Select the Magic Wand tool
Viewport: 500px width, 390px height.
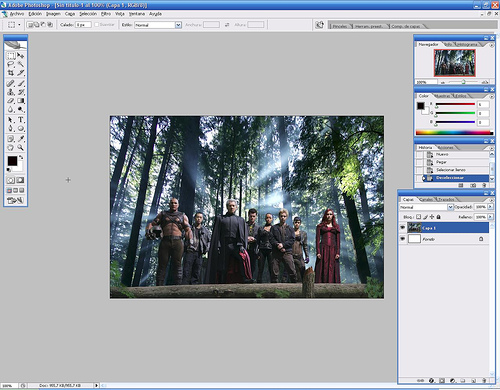21,64
